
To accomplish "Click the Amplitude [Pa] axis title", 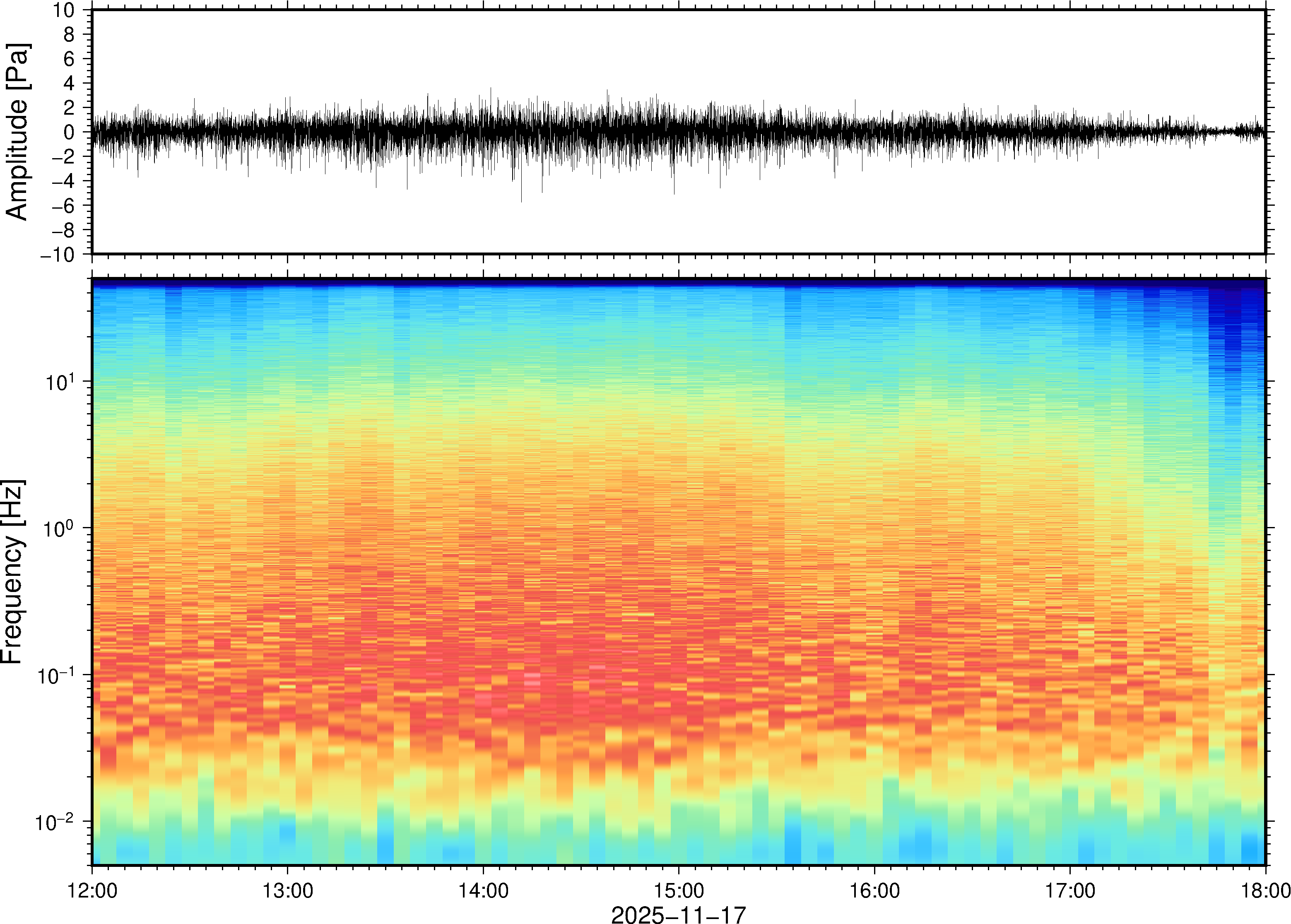I will [x=17, y=131].
